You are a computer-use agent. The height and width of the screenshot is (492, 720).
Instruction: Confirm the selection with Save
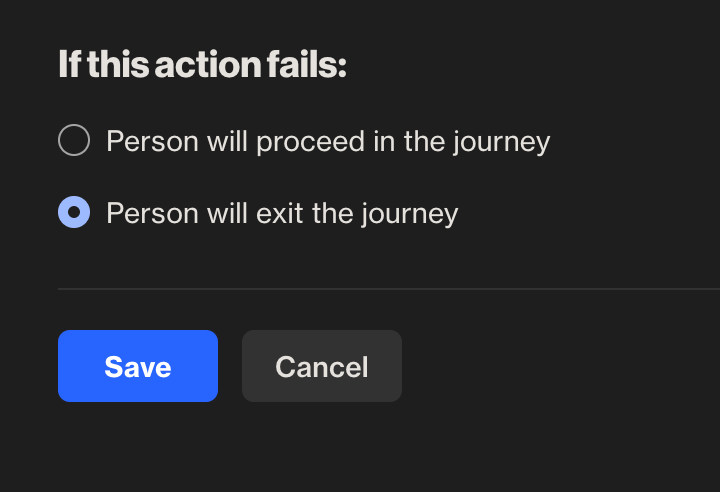138,366
